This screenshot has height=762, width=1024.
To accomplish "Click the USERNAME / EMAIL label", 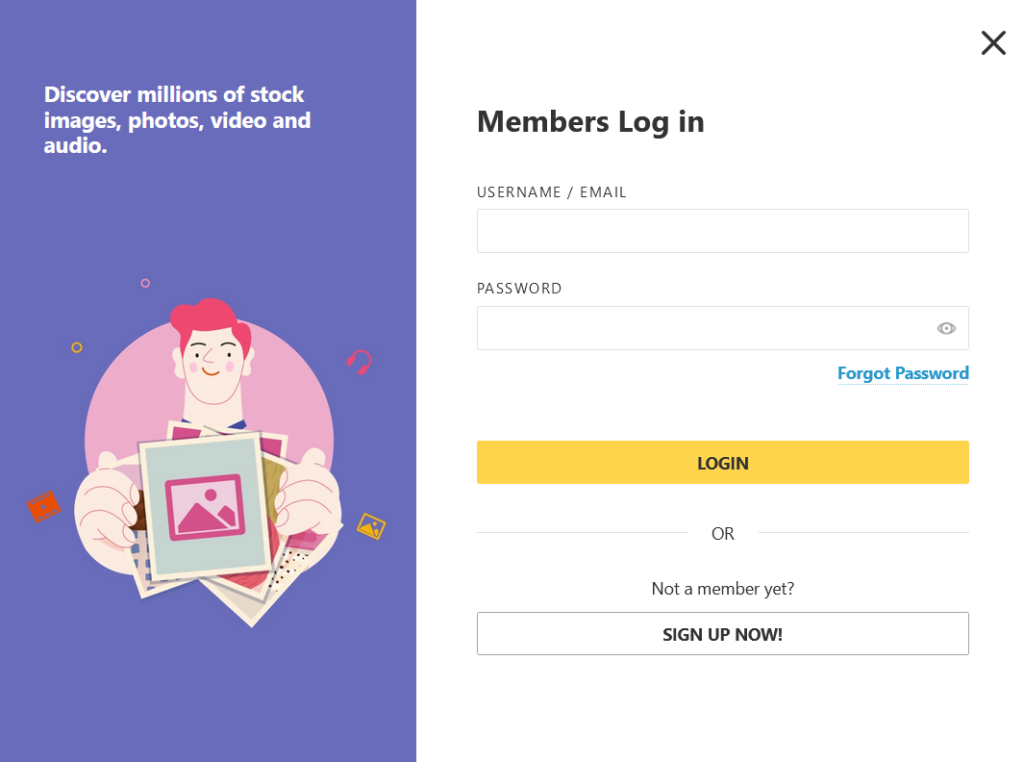I will [x=551, y=192].
